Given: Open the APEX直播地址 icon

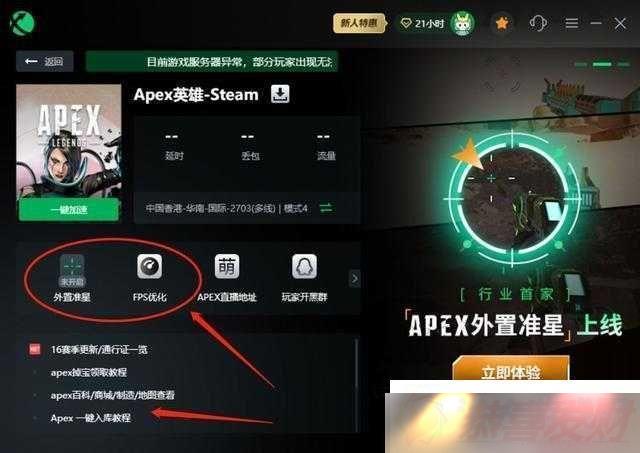Looking at the screenshot, I should tap(227, 278).
